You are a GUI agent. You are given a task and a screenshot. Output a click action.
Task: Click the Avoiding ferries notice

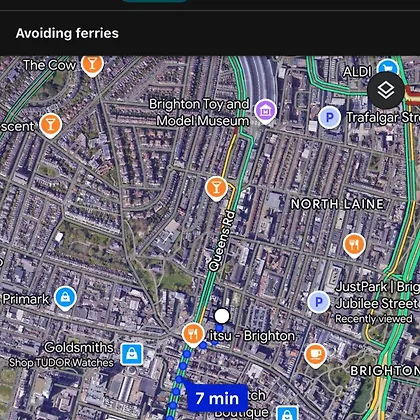point(67,33)
